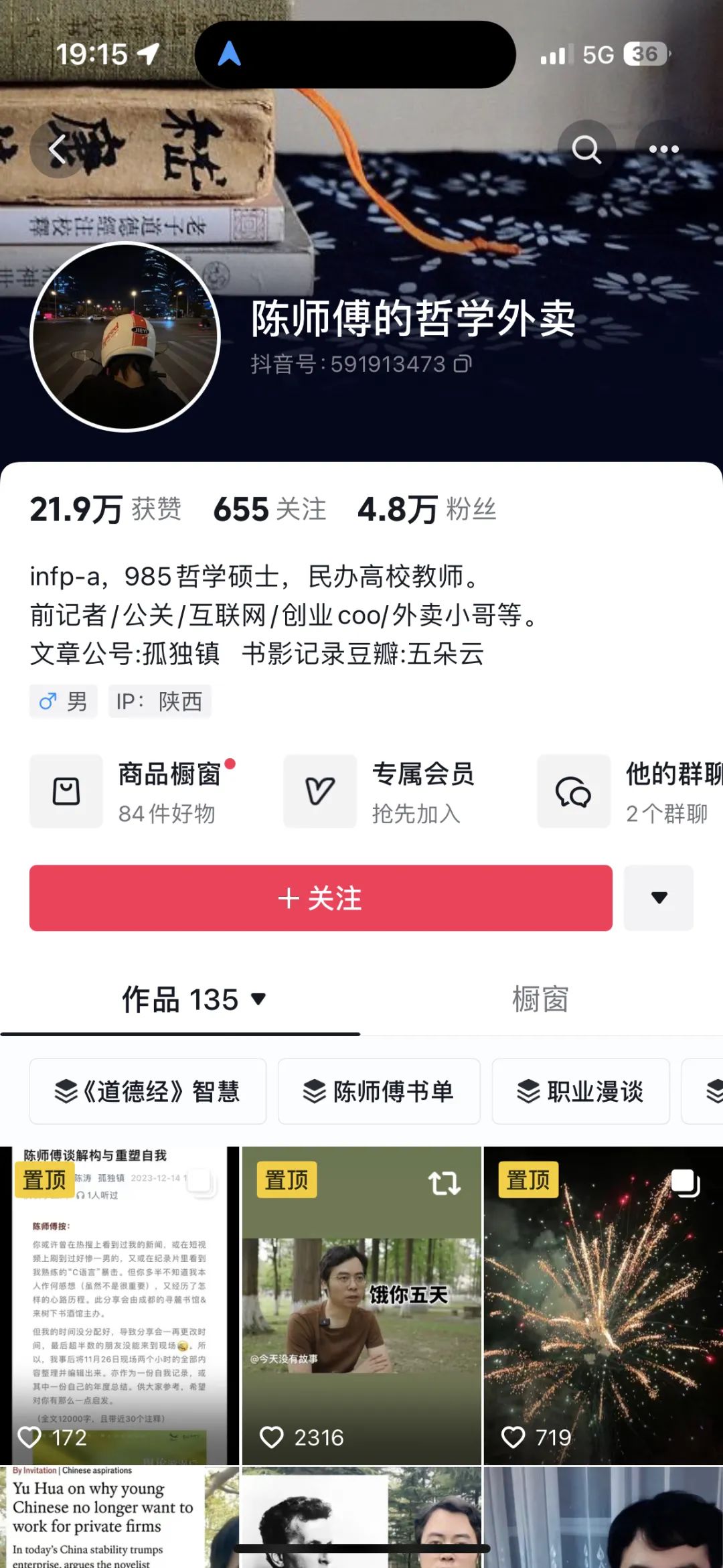
Task: Open the 《道德经》智慧 collection
Action: pyautogui.click(x=148, y=1091)
